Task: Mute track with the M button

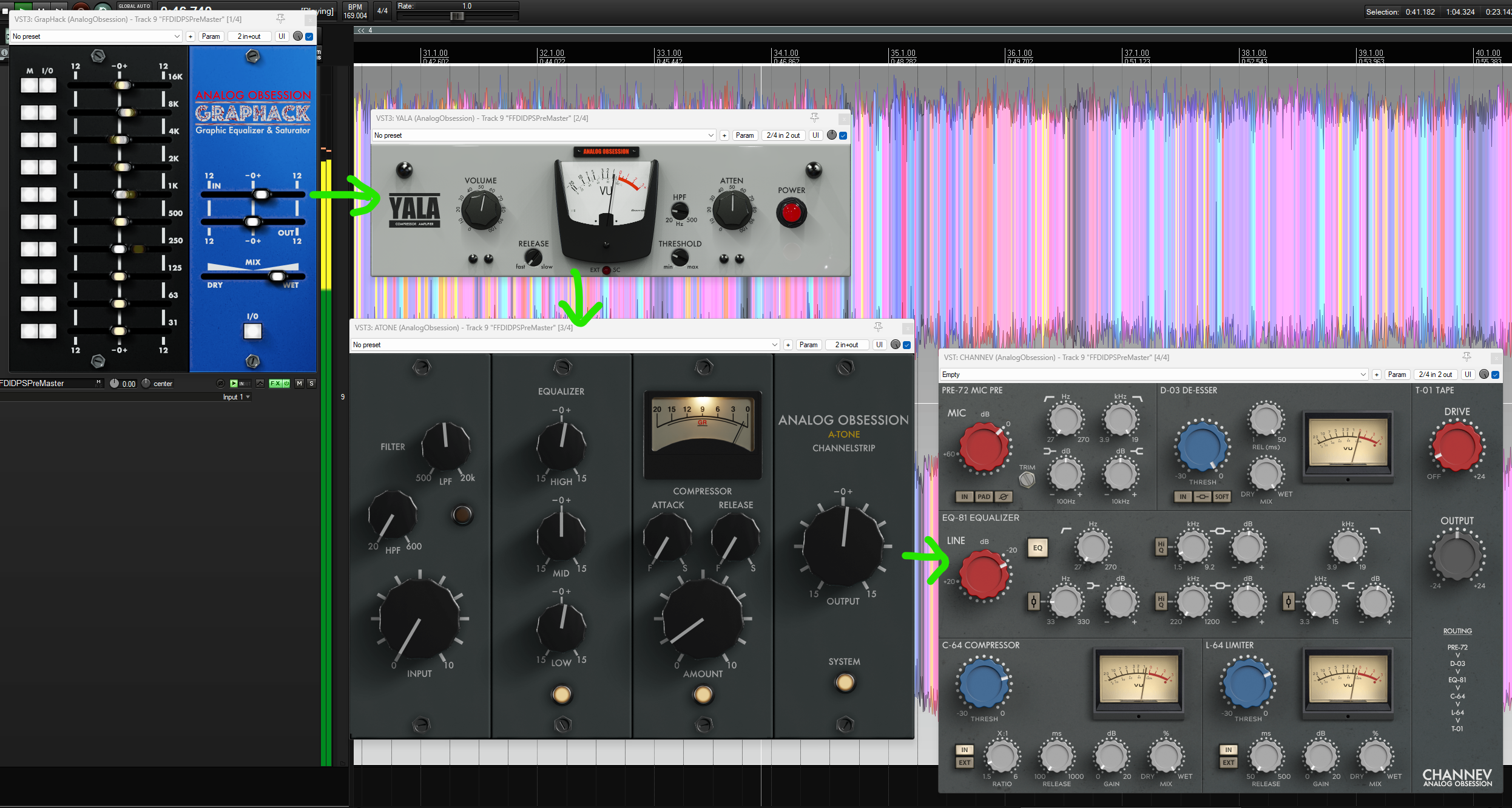Action: pos(299,384)
